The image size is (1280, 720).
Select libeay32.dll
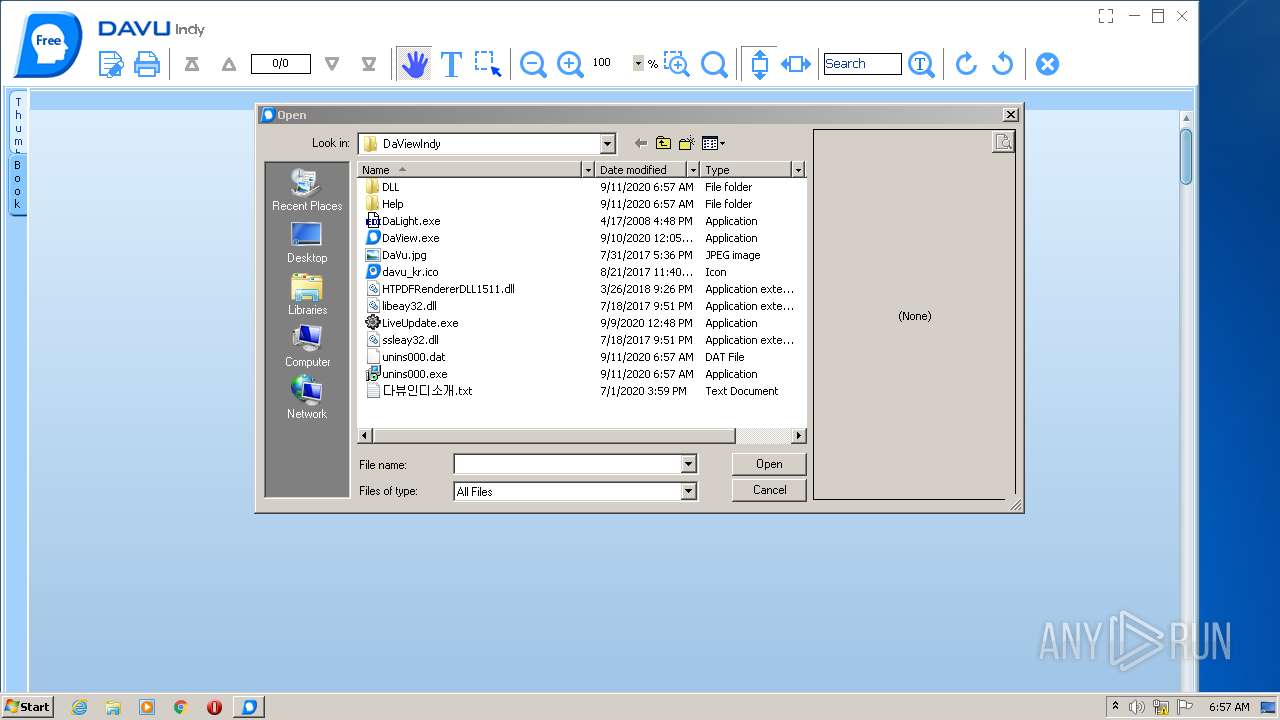tap(401, 306)
